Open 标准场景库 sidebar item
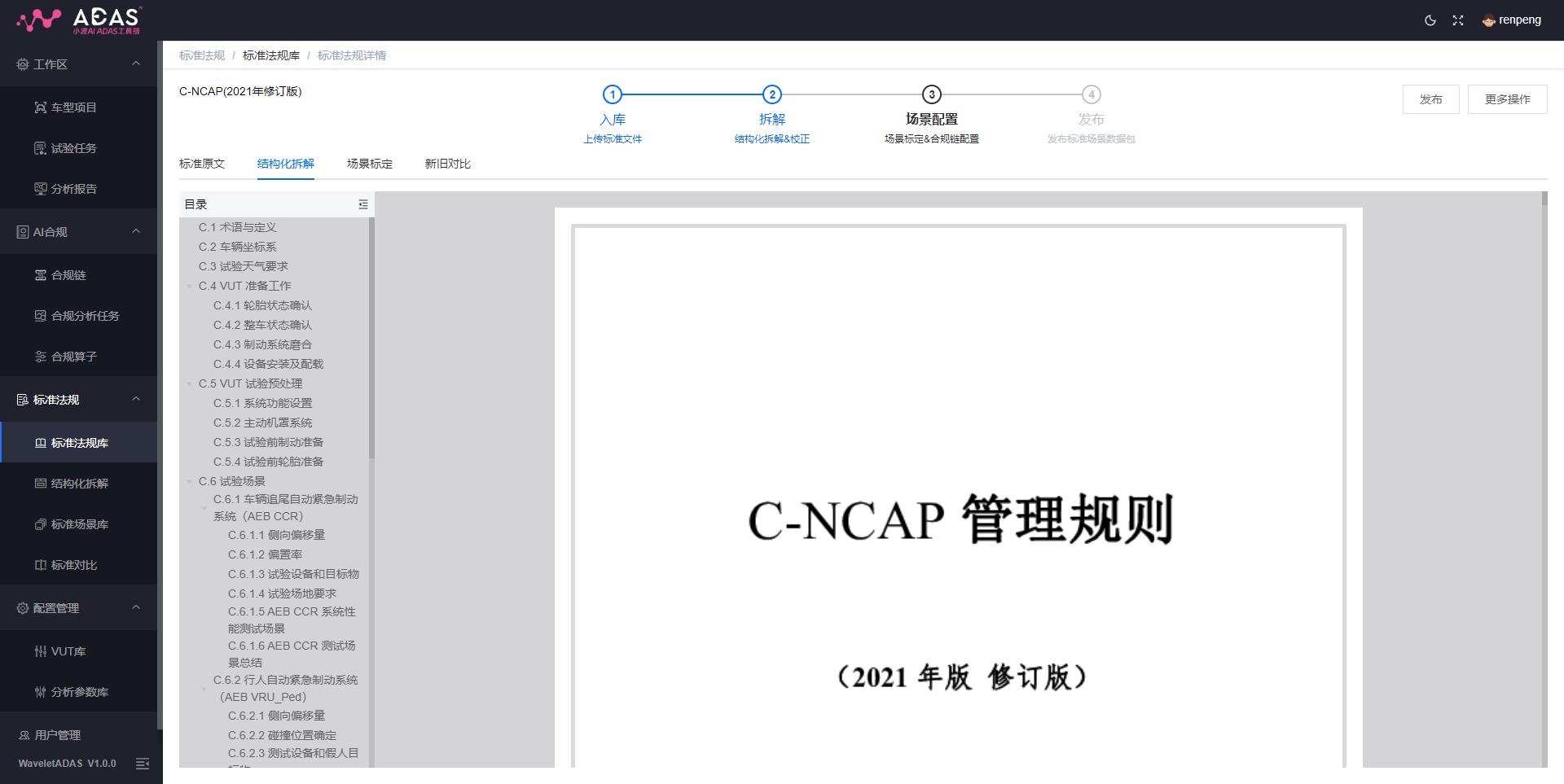 tap(78, 524)
